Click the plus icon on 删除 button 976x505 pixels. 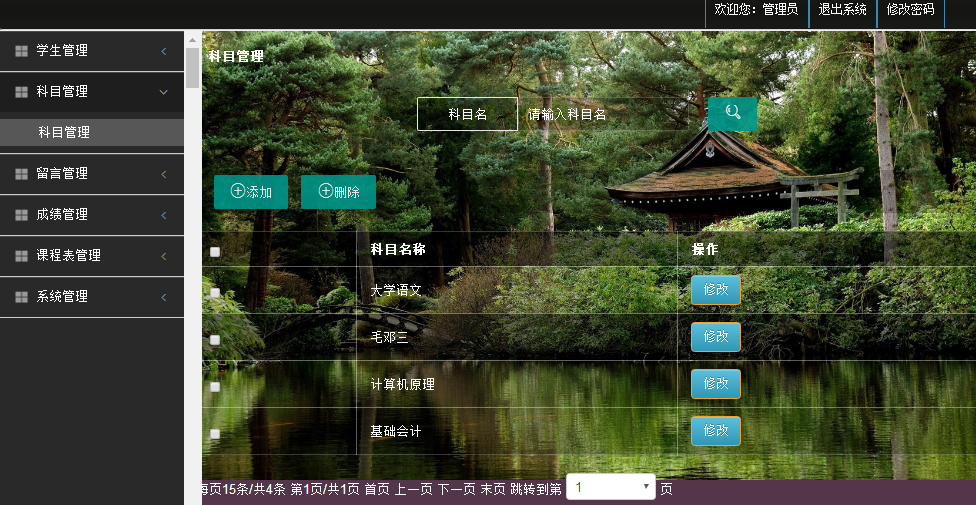326,191
